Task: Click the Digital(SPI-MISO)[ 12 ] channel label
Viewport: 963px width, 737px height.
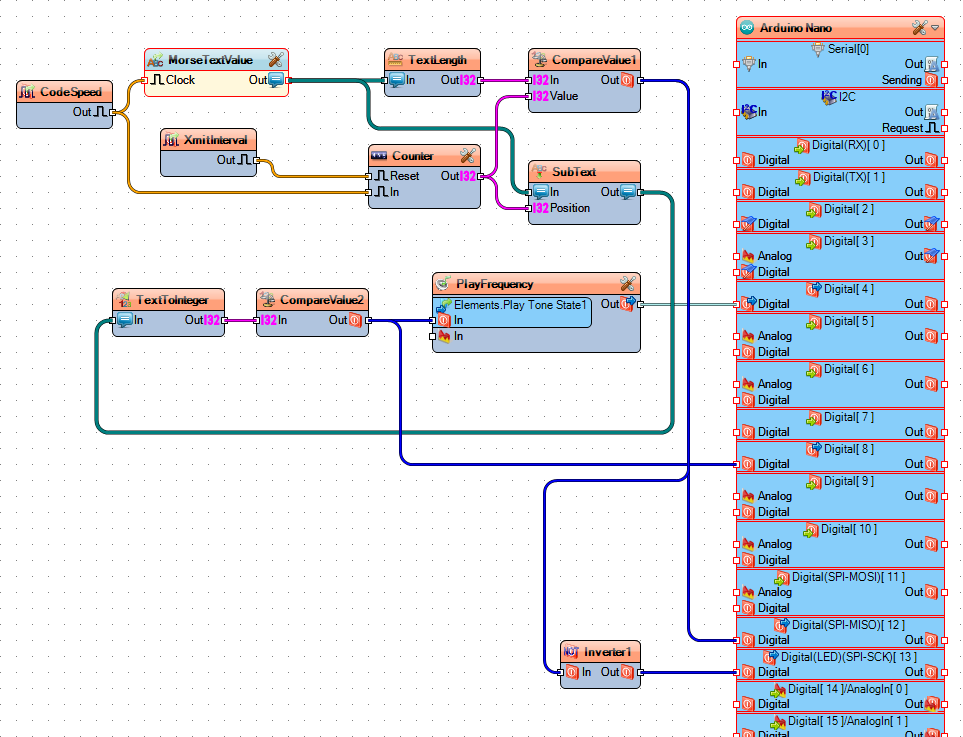Action: [848, 625]
